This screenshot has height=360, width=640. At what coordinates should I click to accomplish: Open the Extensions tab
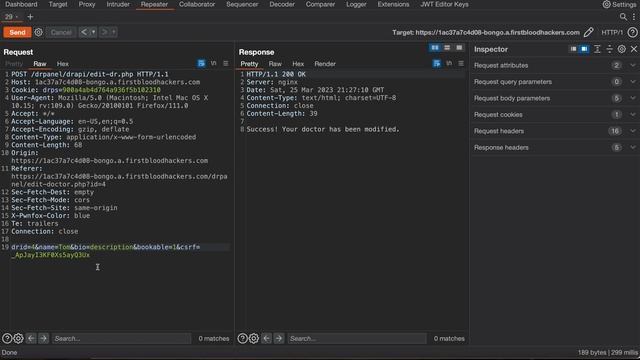[393, 4]
